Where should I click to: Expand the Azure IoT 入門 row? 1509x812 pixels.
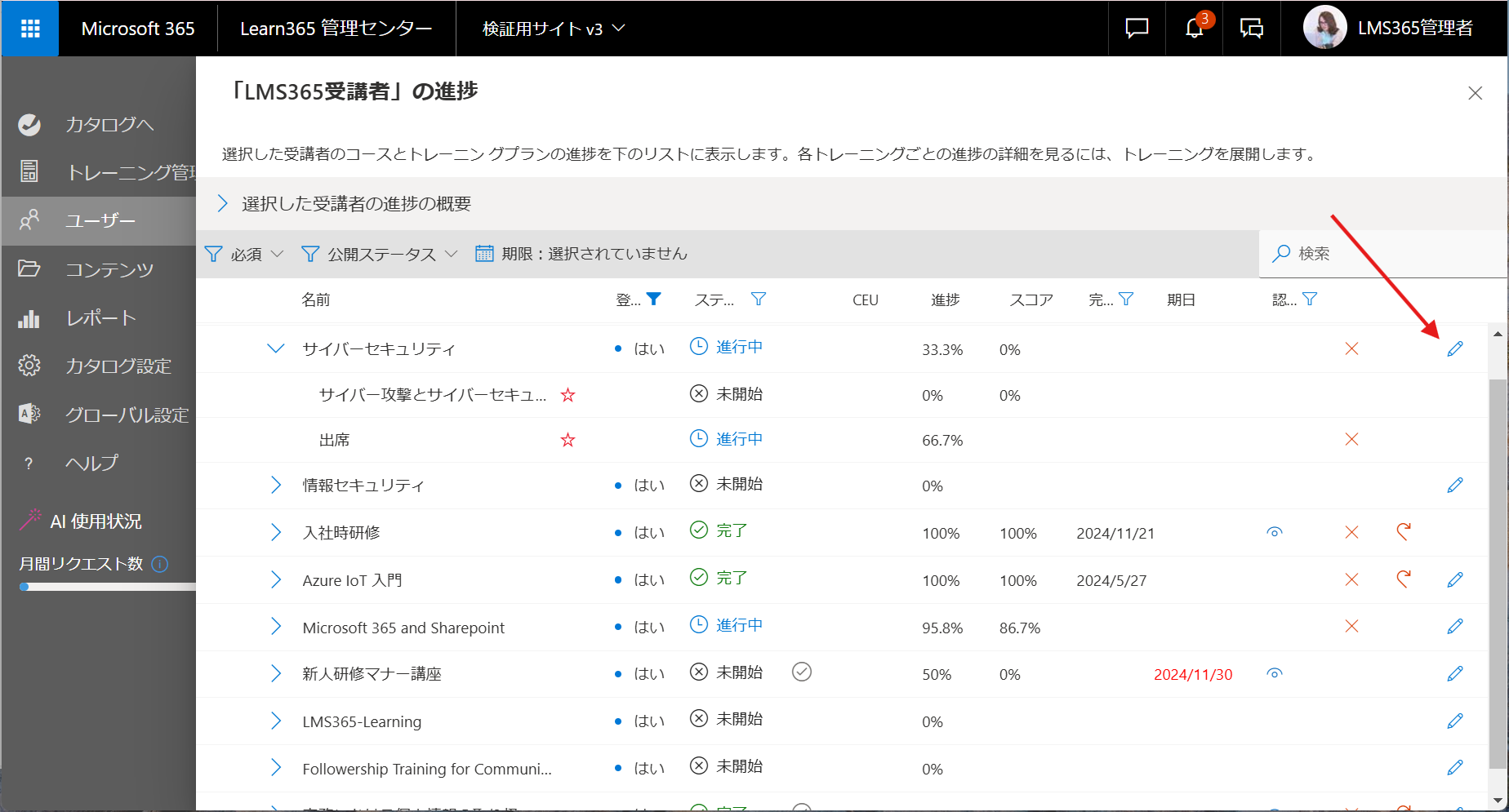[276, 579]
